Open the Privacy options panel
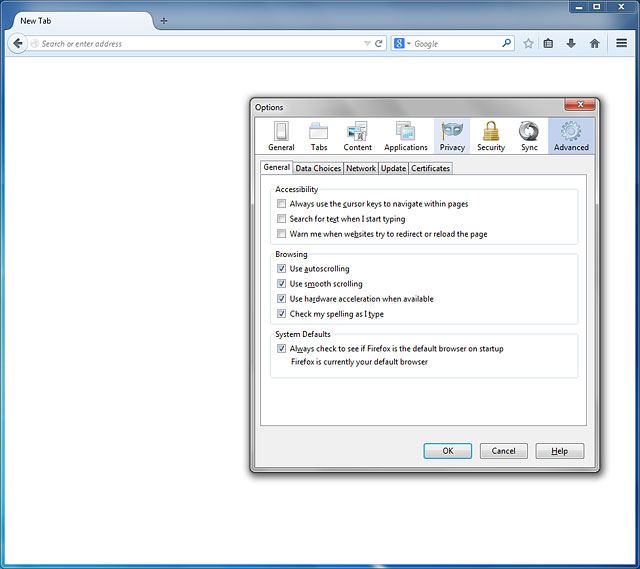 tap(452, 136)
